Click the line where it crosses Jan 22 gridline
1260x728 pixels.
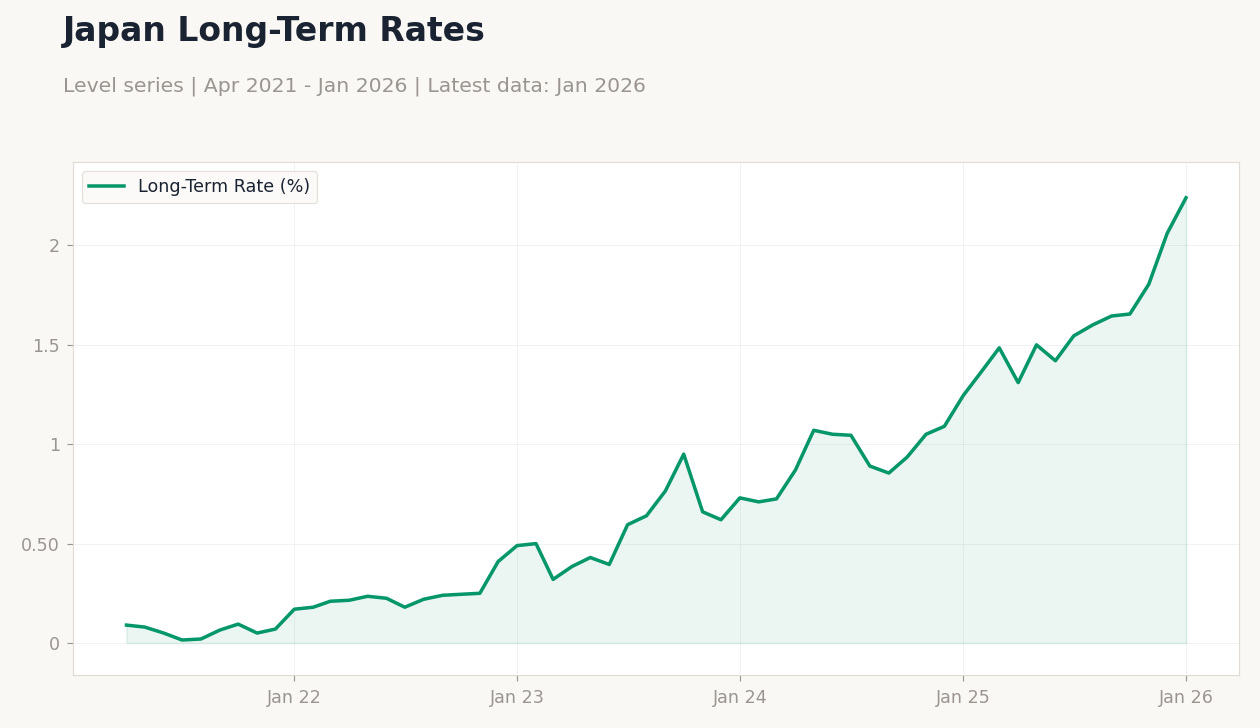tap(294, 609)
